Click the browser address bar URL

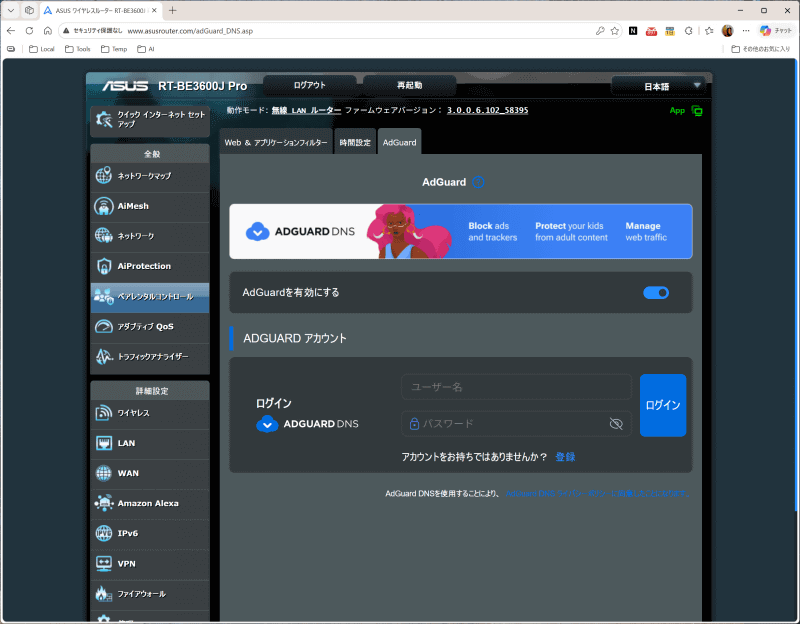coord(190,31)
